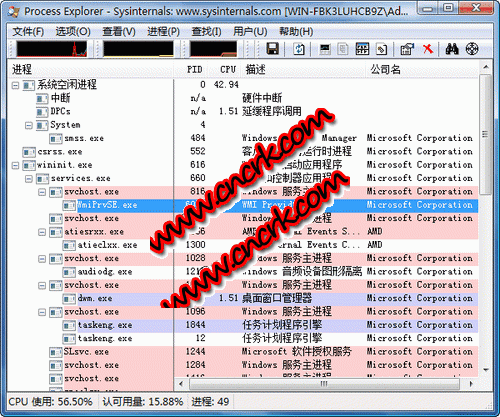Click the 'CPU 使用: 56.50%' status text

pos(50,401)
